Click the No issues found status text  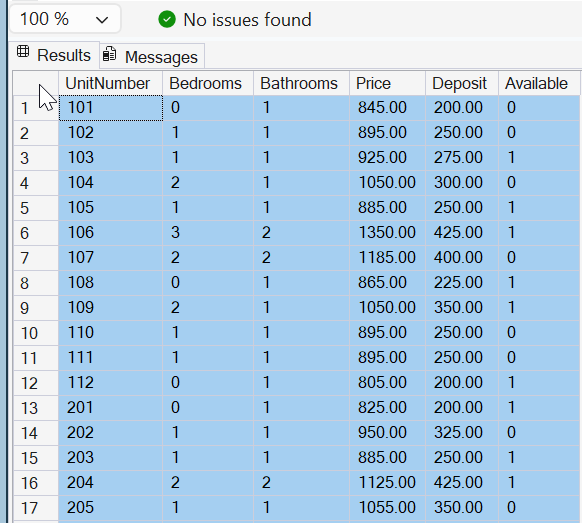coord(247,20)
